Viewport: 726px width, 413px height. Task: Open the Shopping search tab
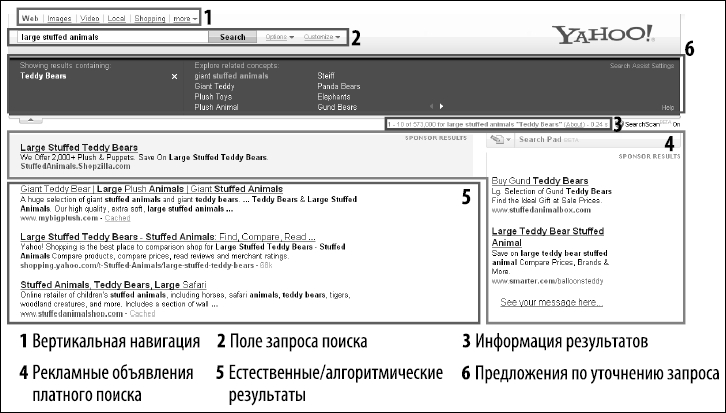click(150, 19)
